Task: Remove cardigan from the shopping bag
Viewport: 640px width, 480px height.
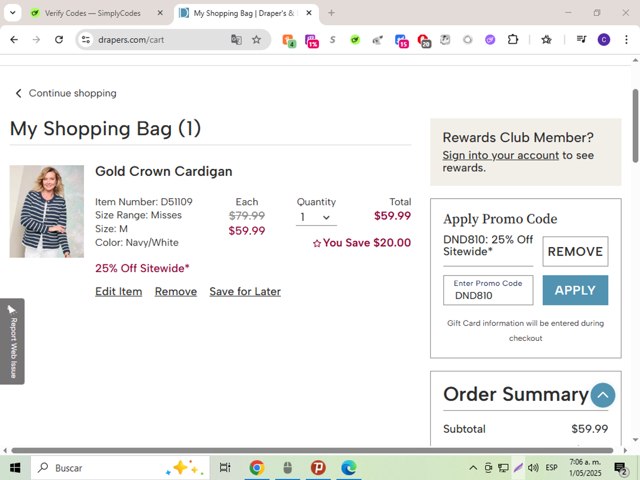Action: (176, 291)
